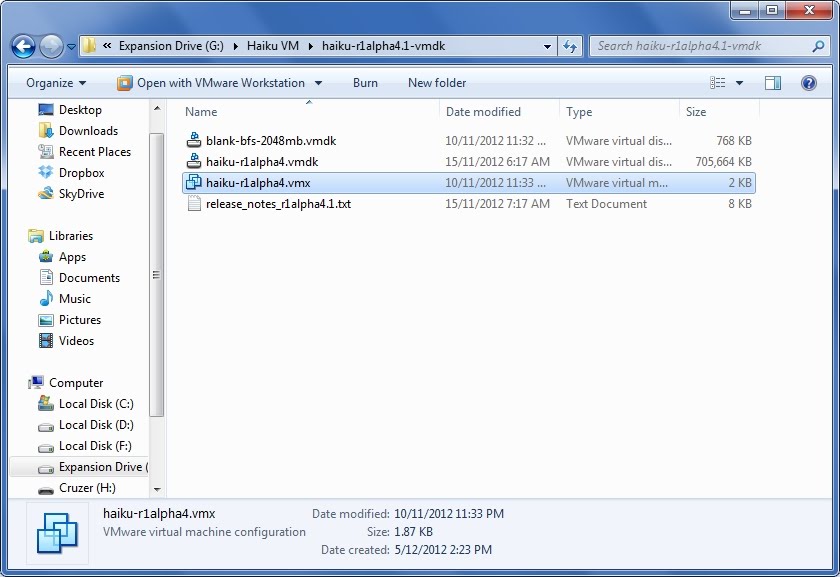Click the release_notes_r1alpha4.1.txt file
This screenshot has width=840, height=577.
click(x=278, y=204)
